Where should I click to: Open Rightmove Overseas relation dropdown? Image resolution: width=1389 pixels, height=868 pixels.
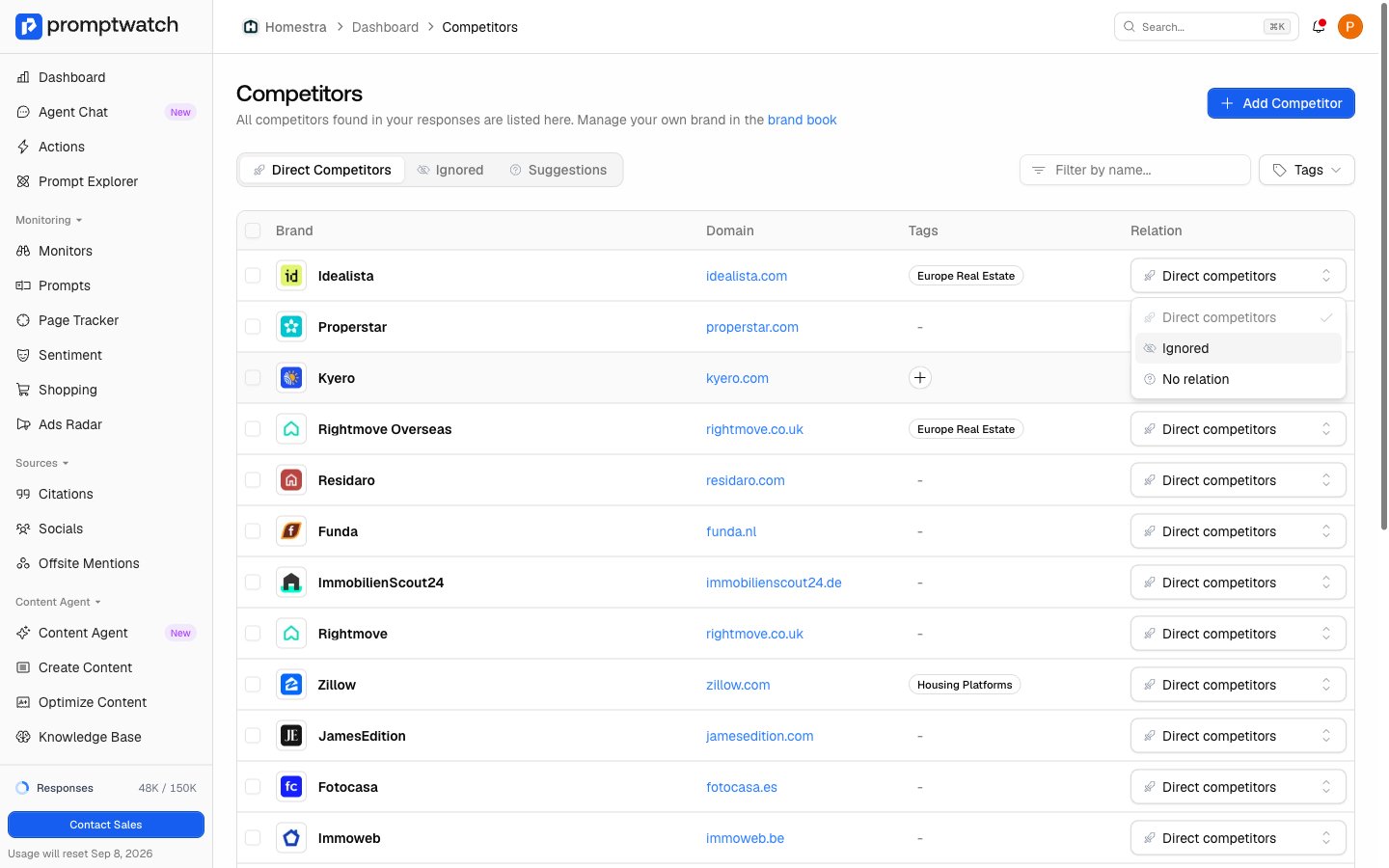click(1238, 429)
